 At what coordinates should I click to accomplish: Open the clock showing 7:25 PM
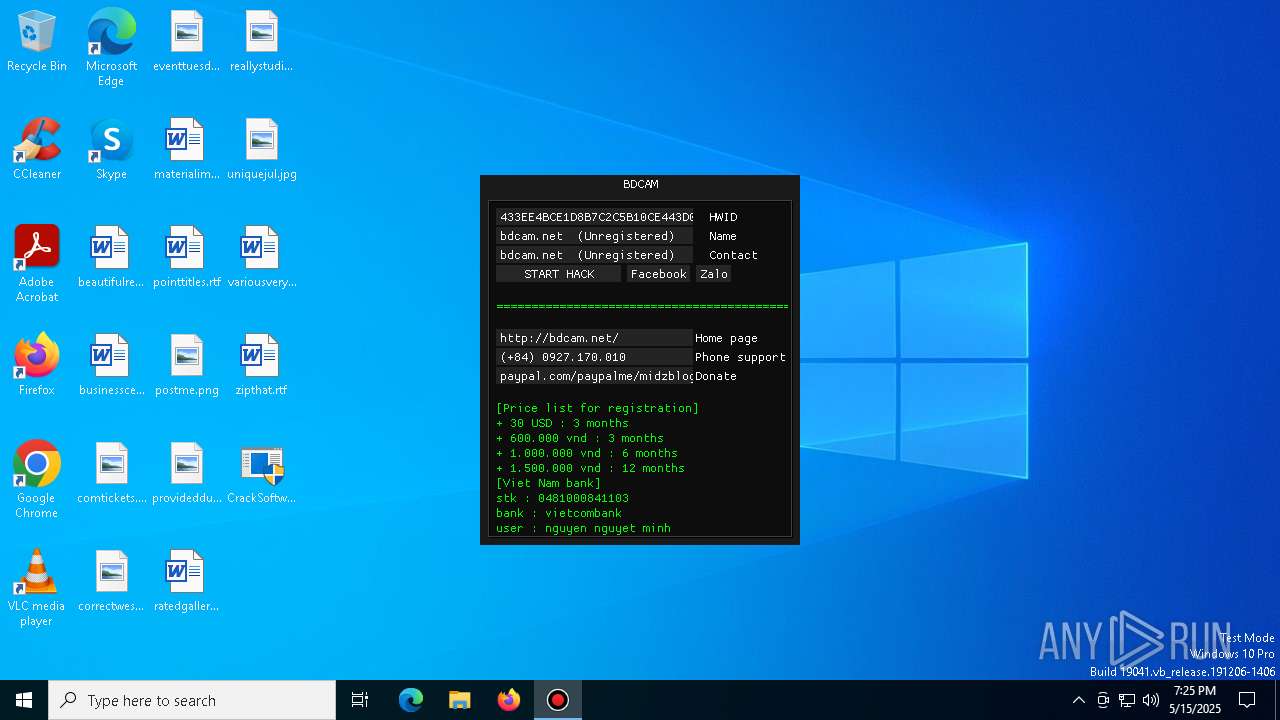[1195, 700]
